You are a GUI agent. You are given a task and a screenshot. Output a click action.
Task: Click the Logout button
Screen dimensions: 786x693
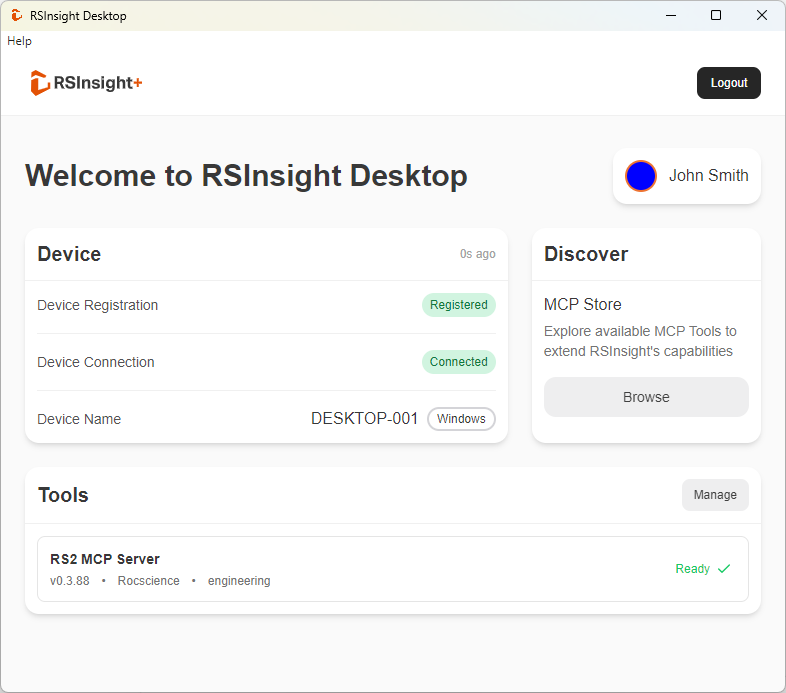pyautogui.click(x=728, y=83)
